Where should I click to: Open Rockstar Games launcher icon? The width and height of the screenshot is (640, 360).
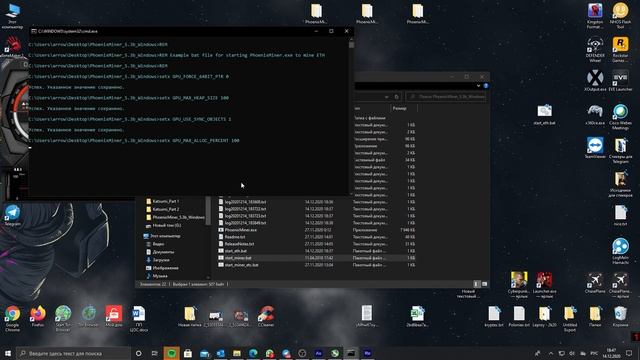(x=620, y=49)
